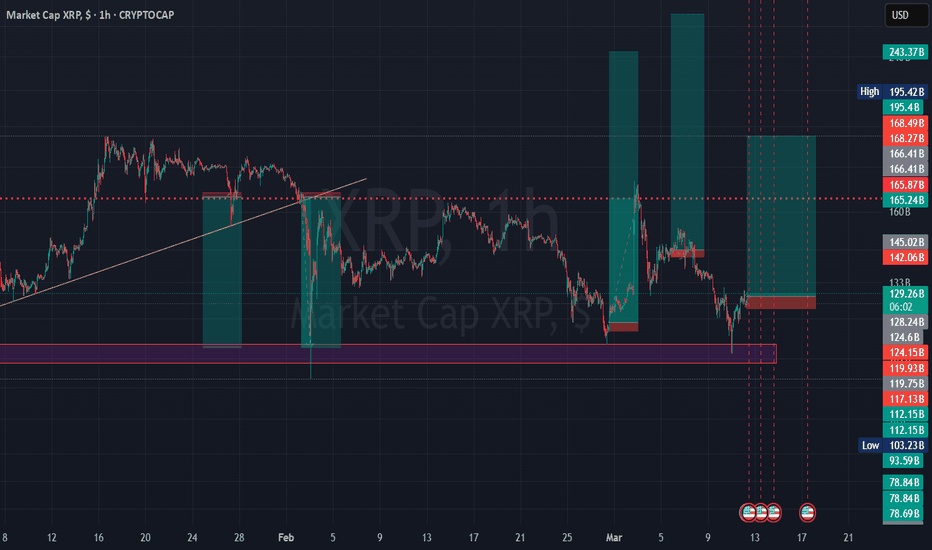Select the red stop-loss zone of the rightmost long position
This screenshot has width=932, height=550.
(x=781, y=303)
